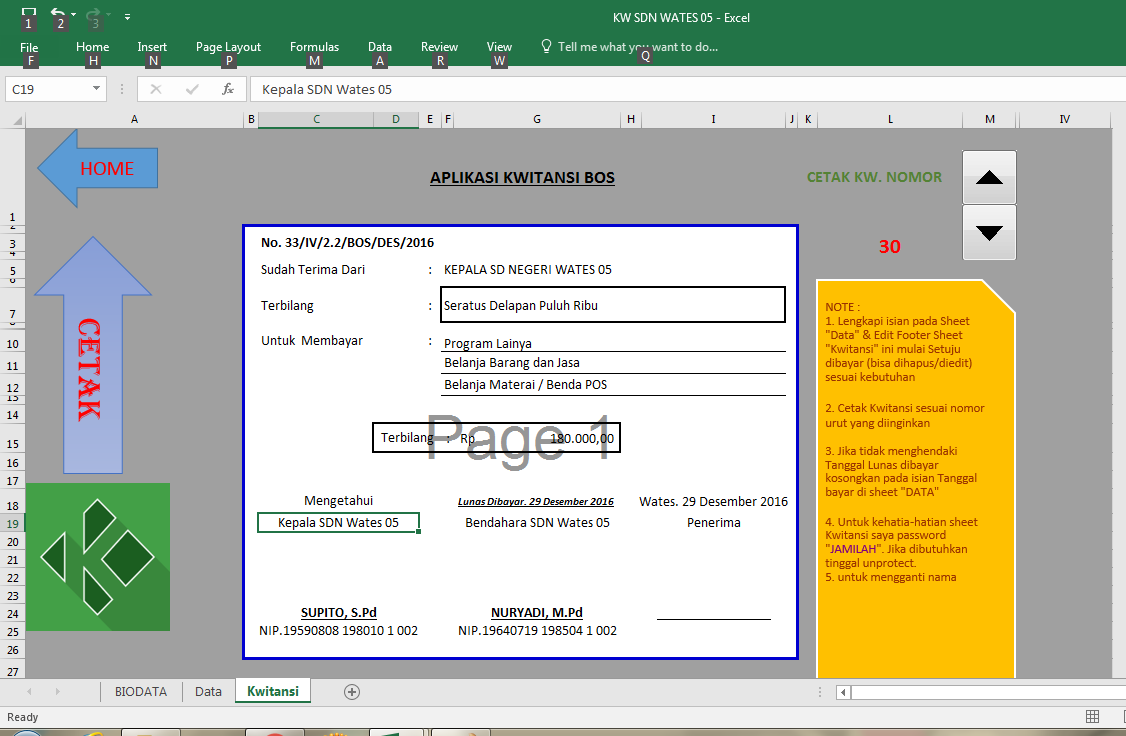This screenshot has width=1126, height=736.
Task: Click Wates. 29 Desember 2016 date text
Action: (x=713, y=501)
